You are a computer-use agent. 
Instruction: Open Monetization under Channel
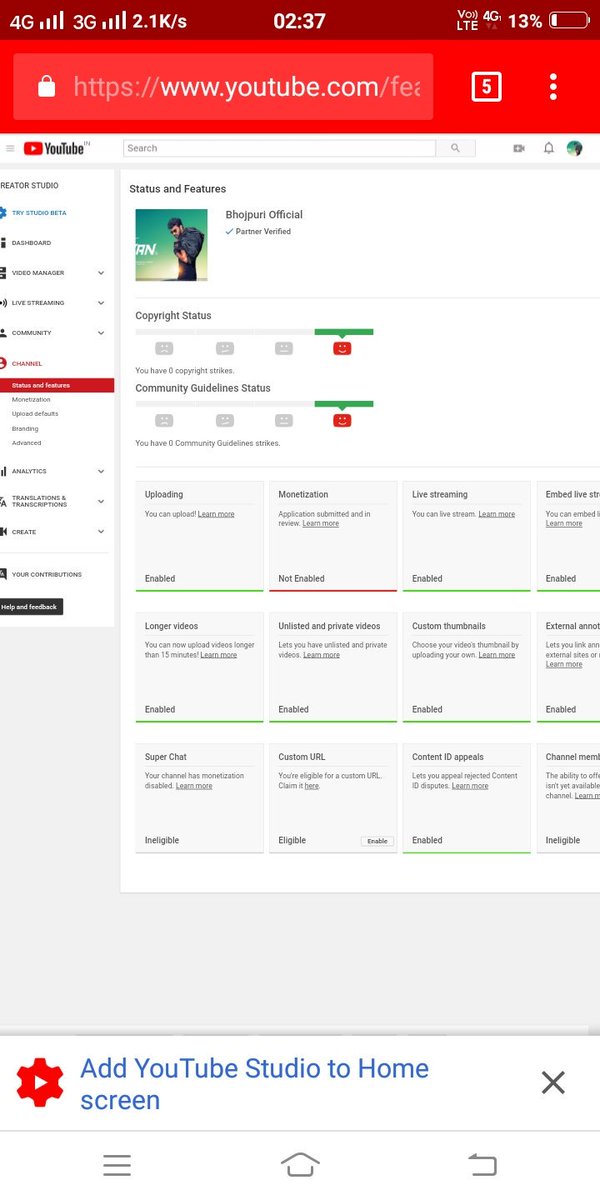point(31,399)
